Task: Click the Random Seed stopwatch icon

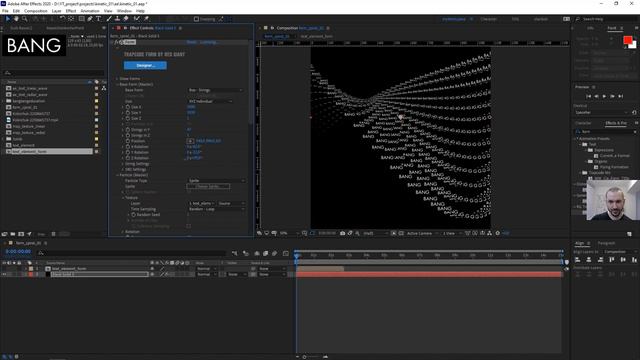Action: pos(133,215)
